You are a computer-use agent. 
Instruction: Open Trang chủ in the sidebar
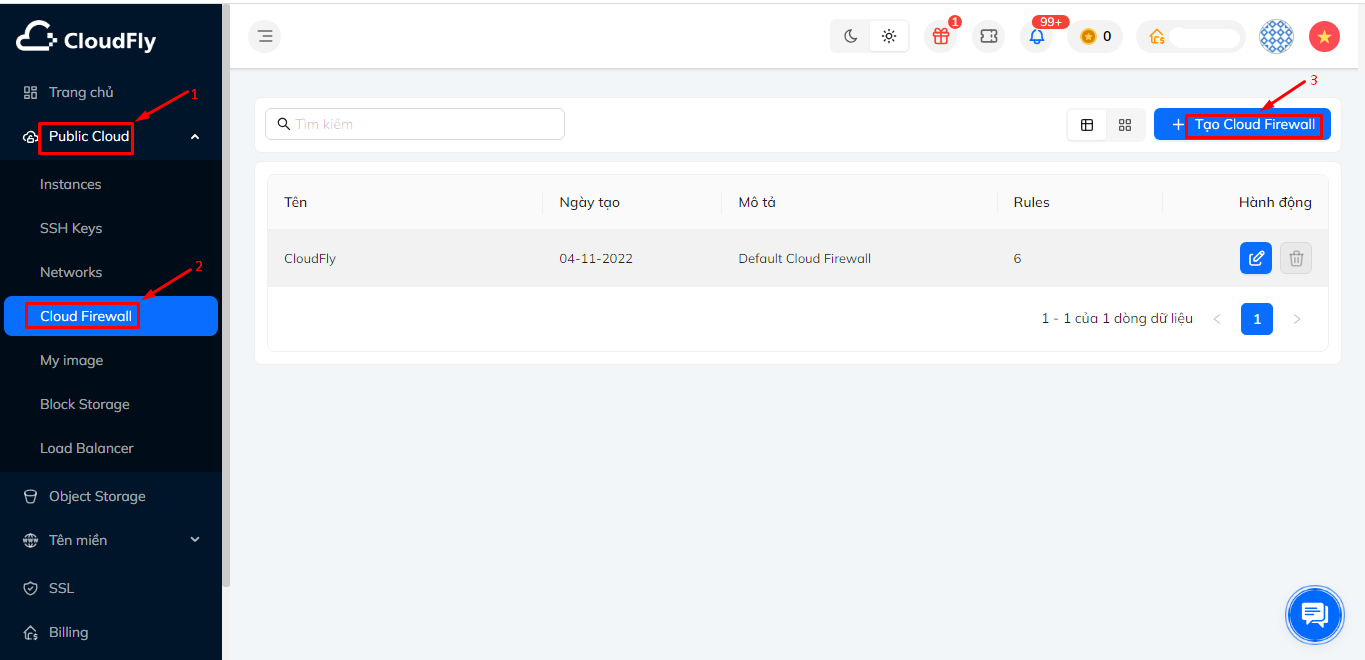click(111, 92)
